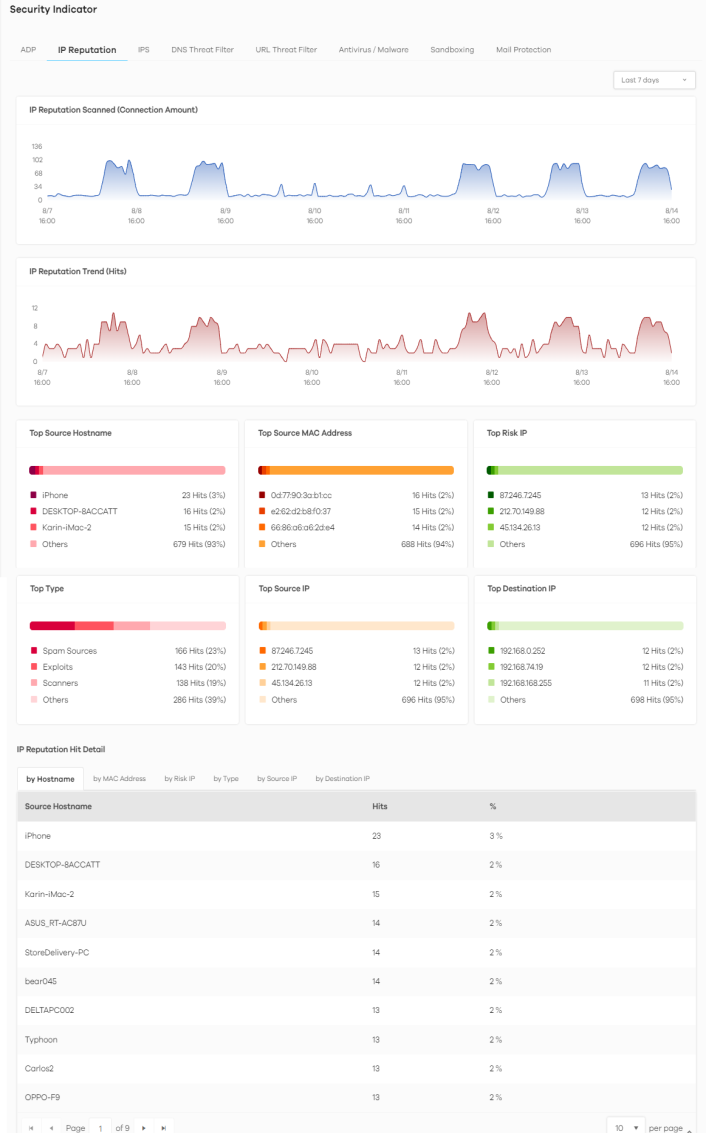This screenshot has height=1133, width=706.
Task: Show hit detail by Destination IP
Action: 342,778
